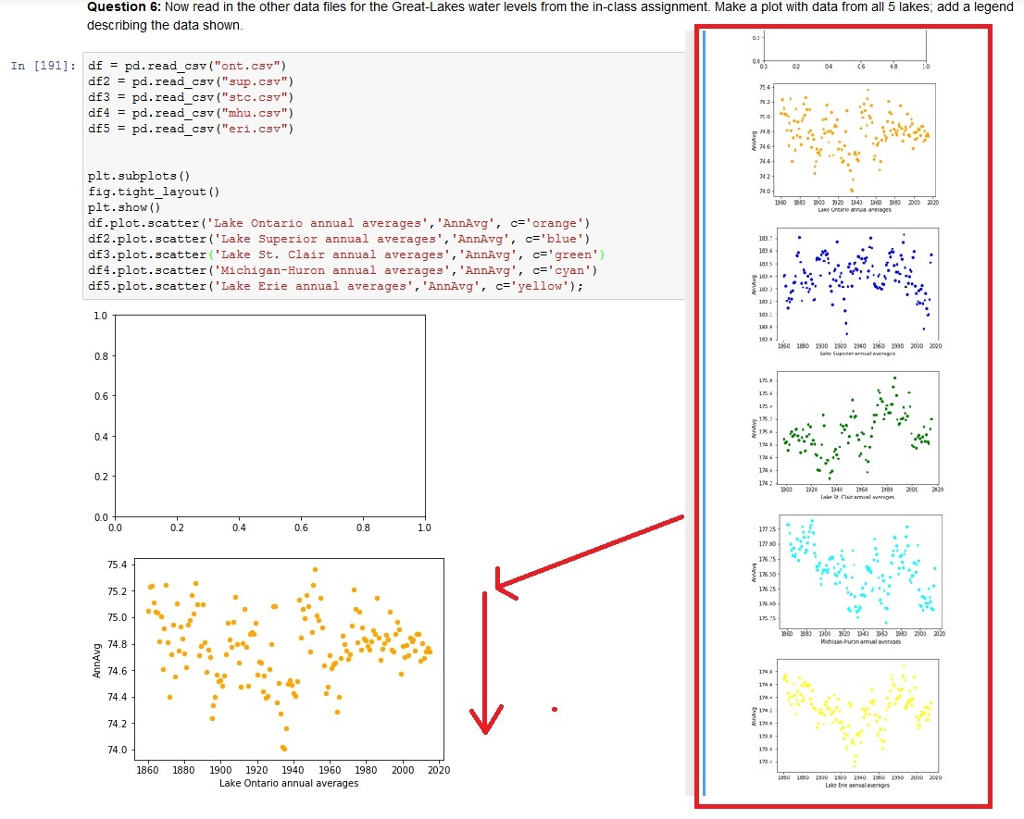Click the large plot's "Lake Ontario annual averages" label
Screen dimensions: 1024x819
tap(288, 783)
